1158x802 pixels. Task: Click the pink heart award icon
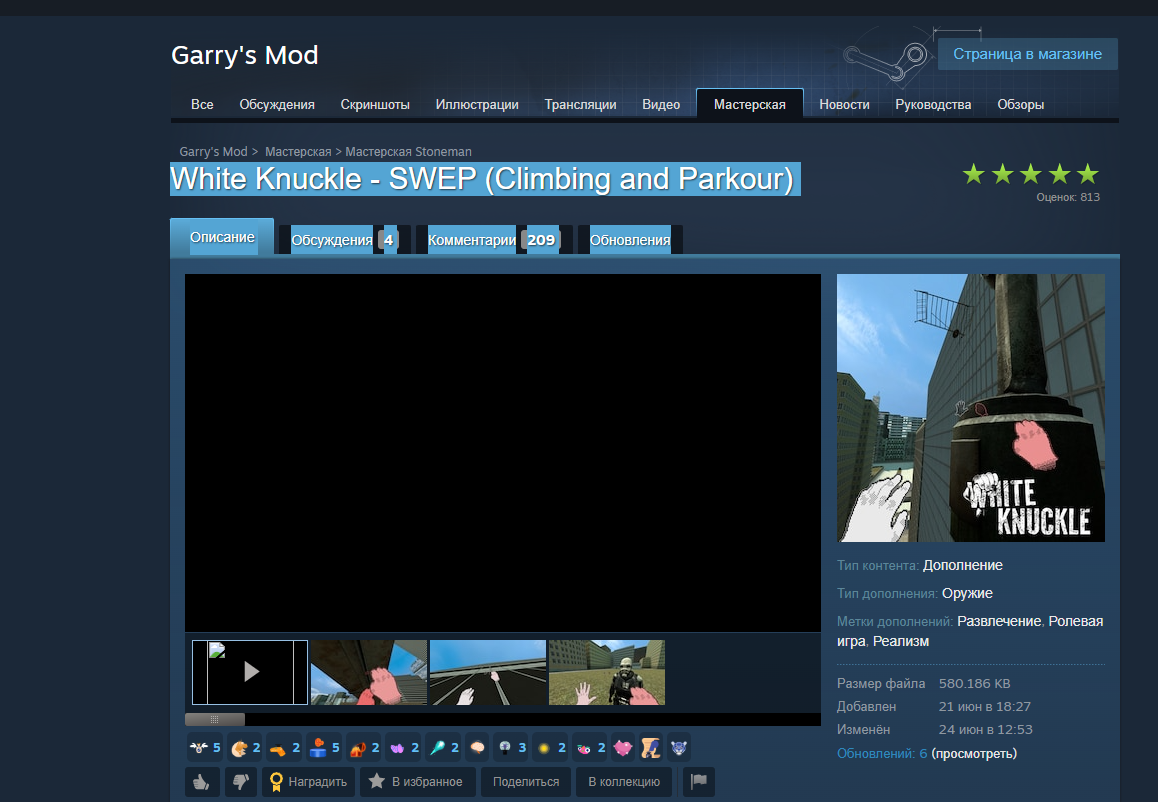623,748
